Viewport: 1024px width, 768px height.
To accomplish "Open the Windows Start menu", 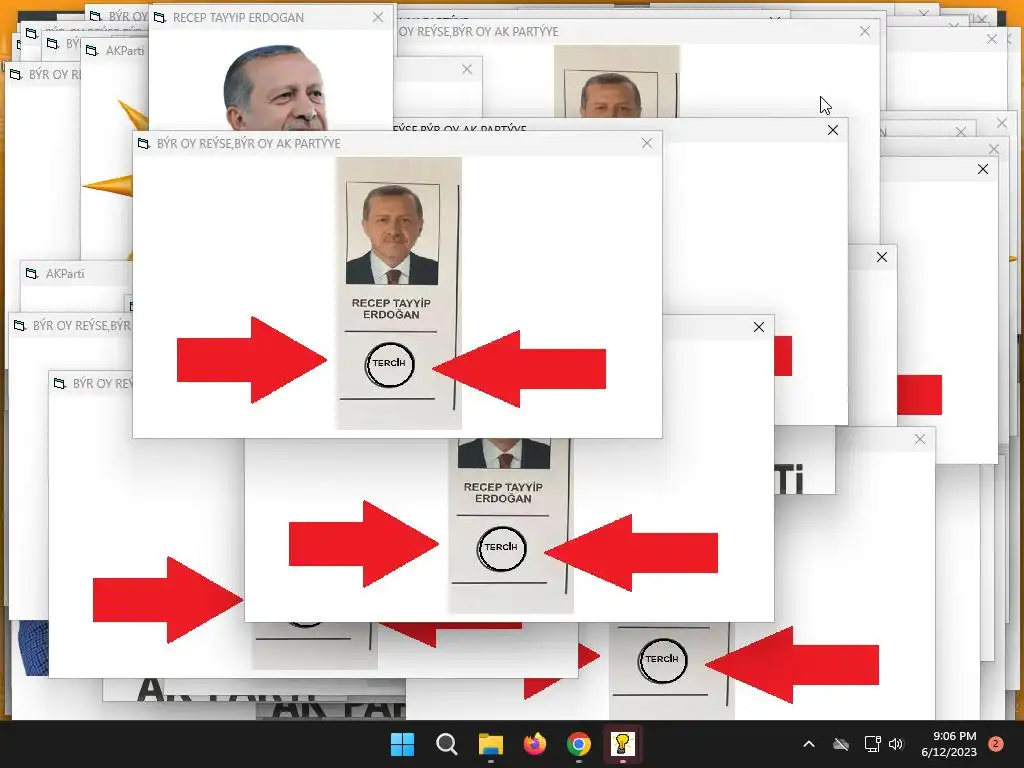I will pos(402,744).
